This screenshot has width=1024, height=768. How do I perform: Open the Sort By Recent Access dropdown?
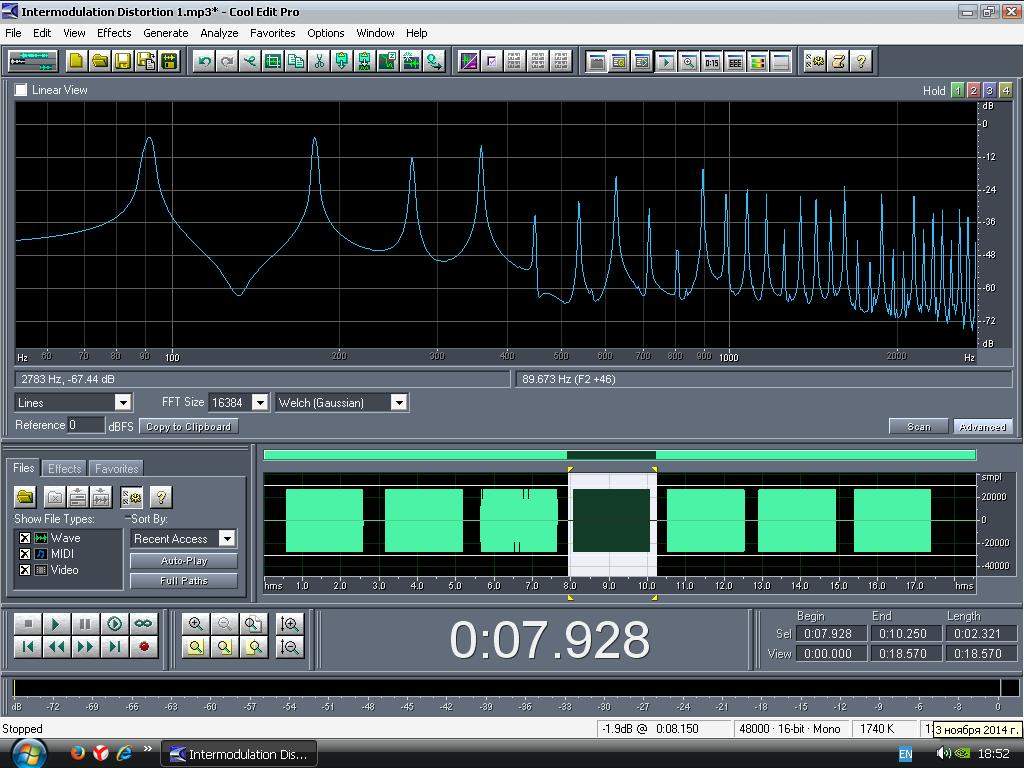pyautogui.click(x=227, y=539)
